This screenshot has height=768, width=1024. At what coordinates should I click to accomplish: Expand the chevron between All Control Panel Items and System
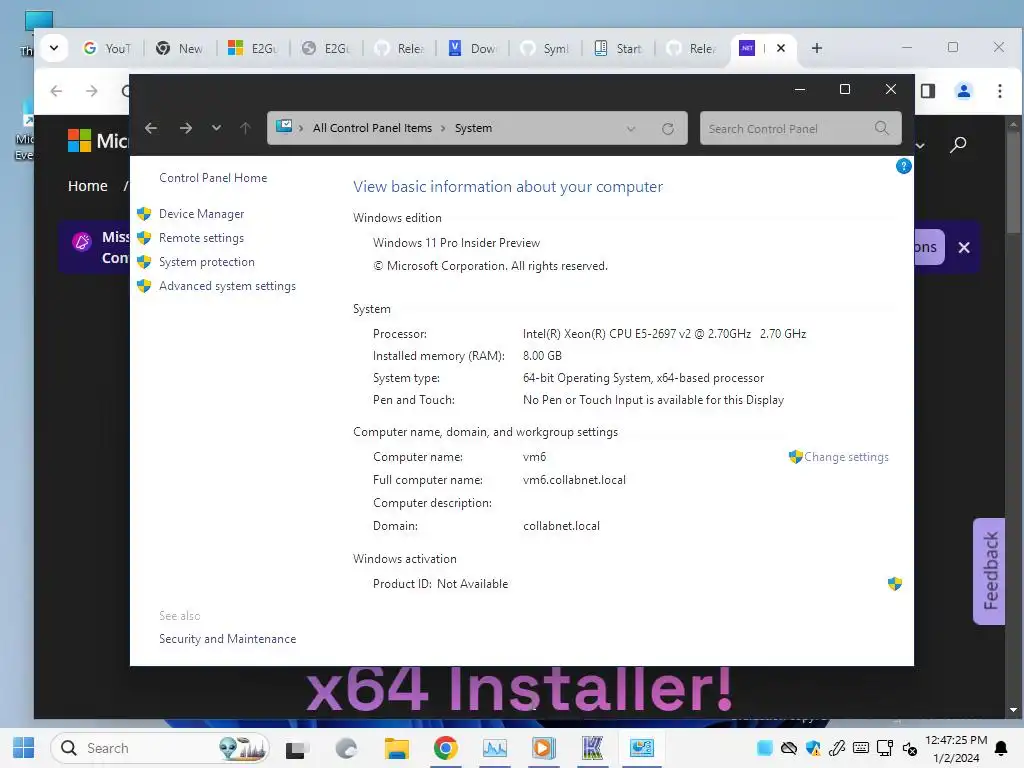(443, 129)
